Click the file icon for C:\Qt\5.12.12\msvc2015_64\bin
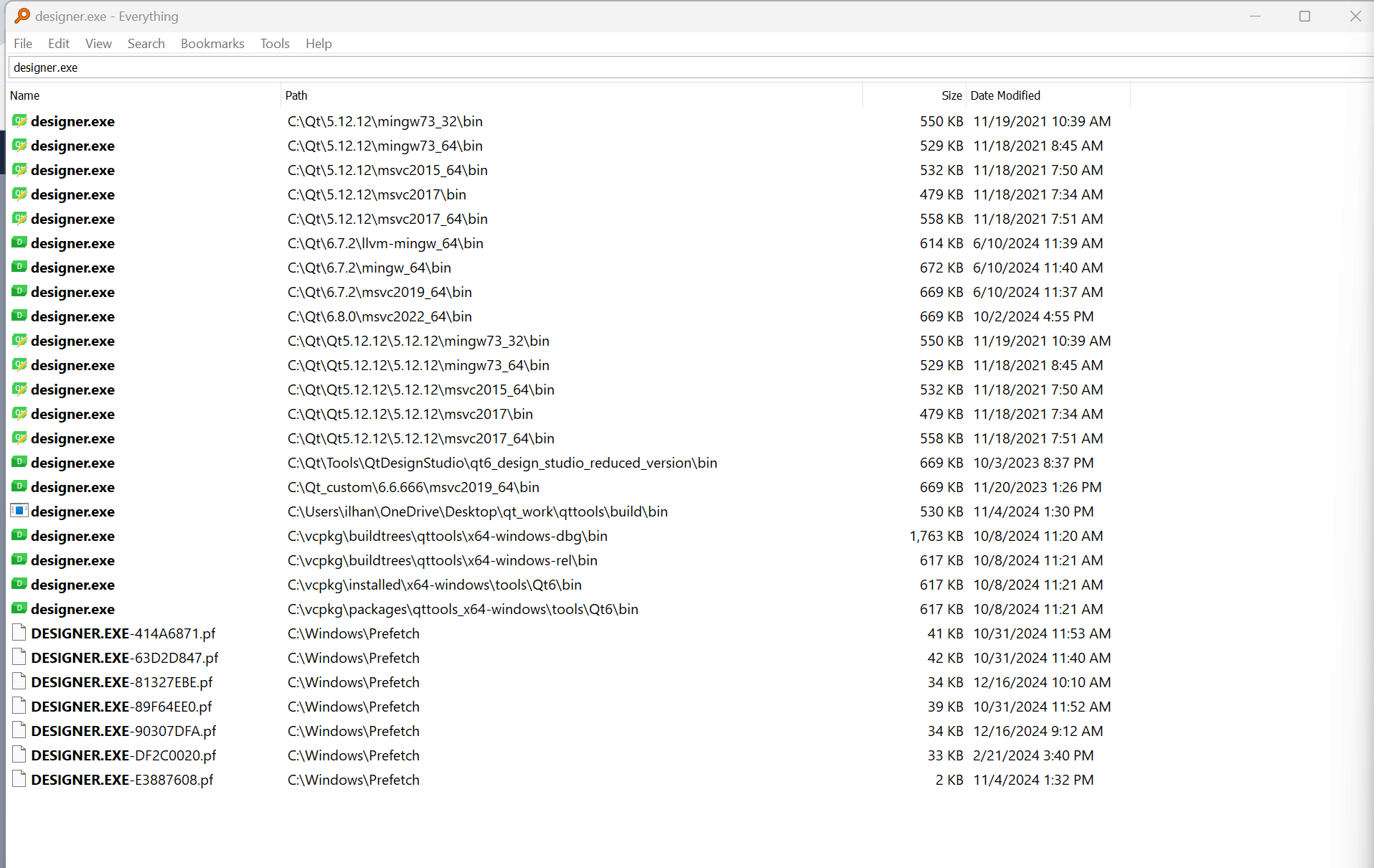 tap(19, 169)
